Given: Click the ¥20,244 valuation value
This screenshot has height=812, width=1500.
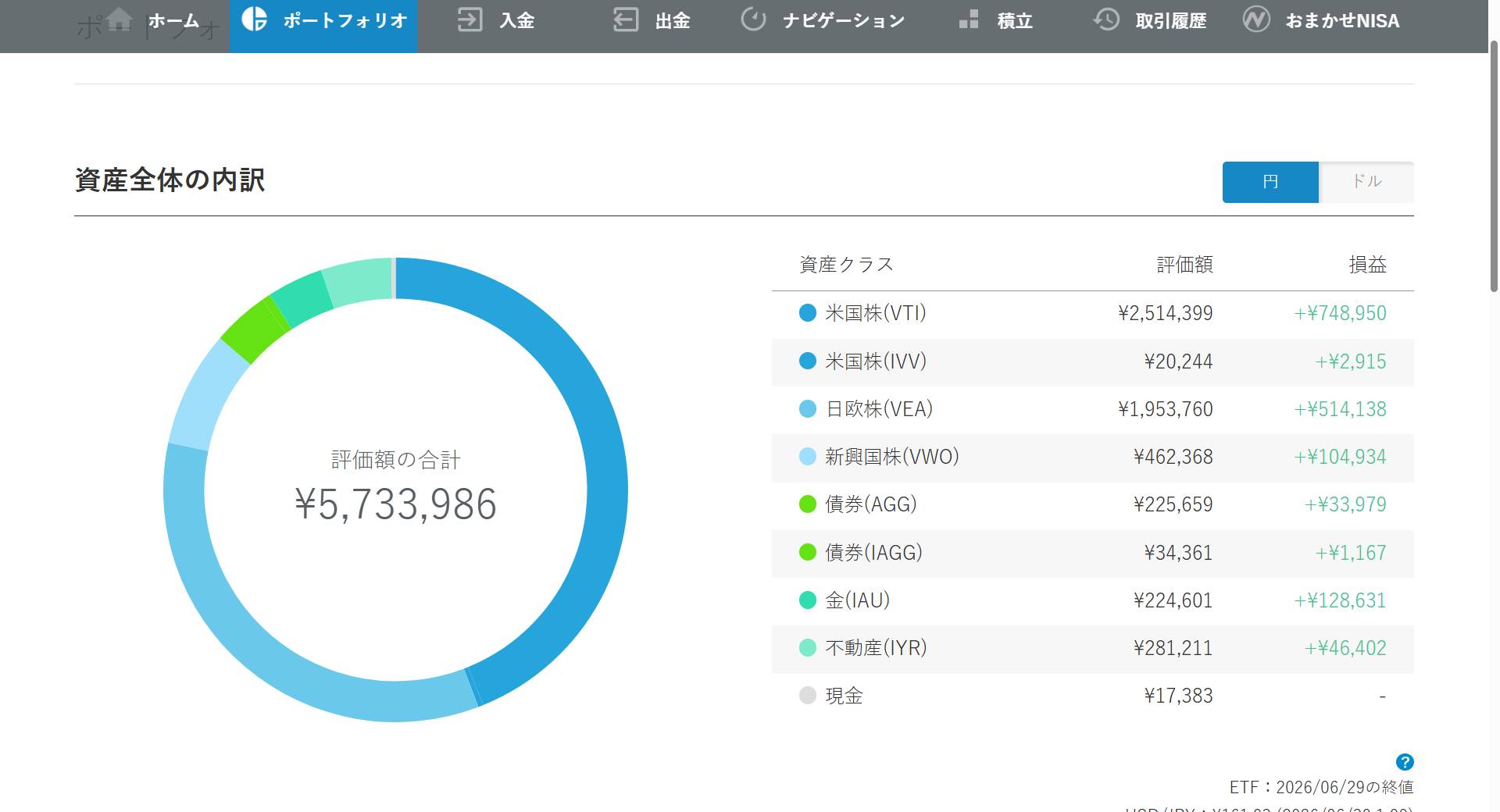Looking at the screenshot, I should pos(1178,361).
